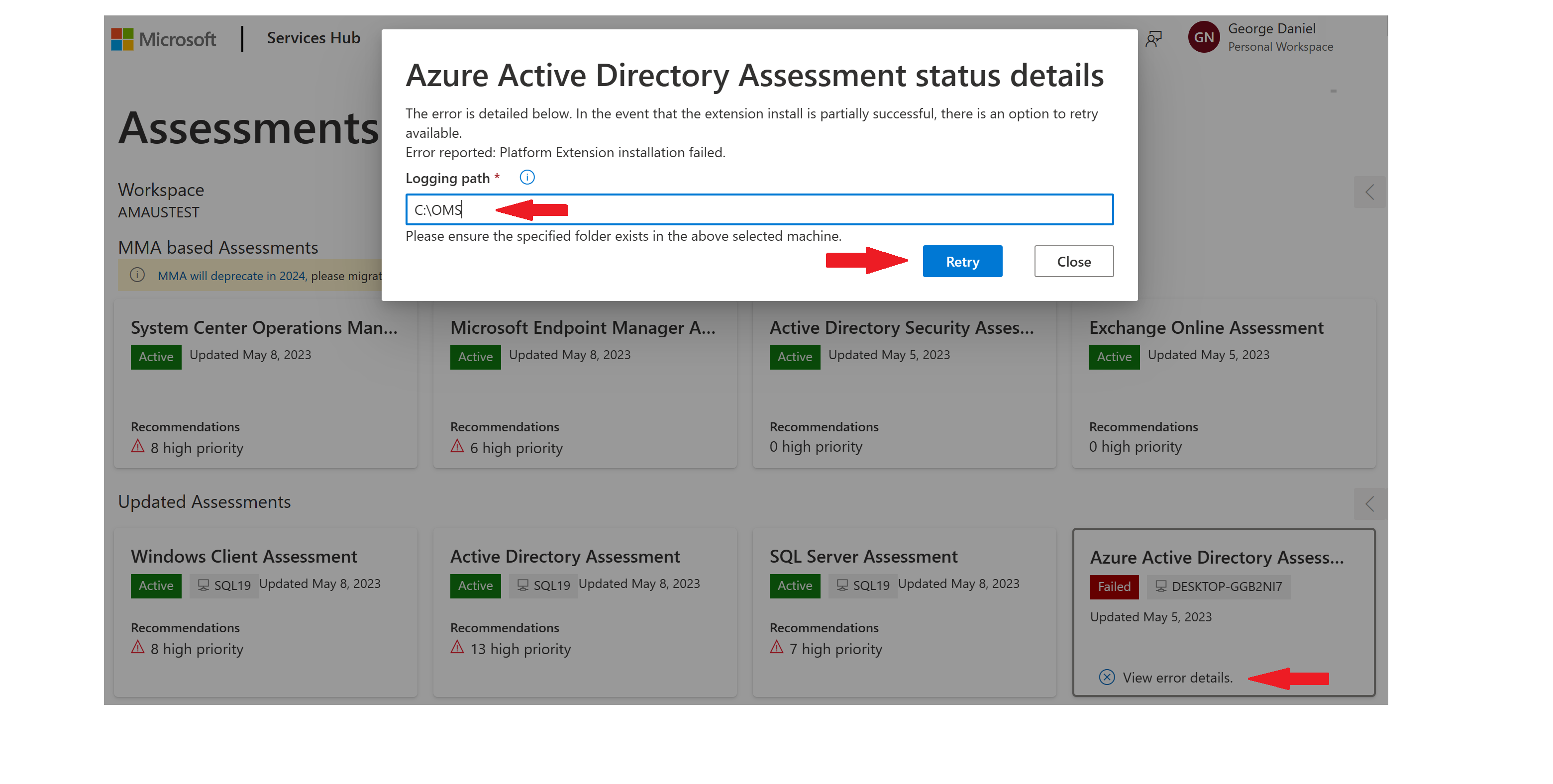This screenshot has height=784, width=1553.
Task: Click SQL19 tag on SQL Server Assessment
Action: [863, 586]
